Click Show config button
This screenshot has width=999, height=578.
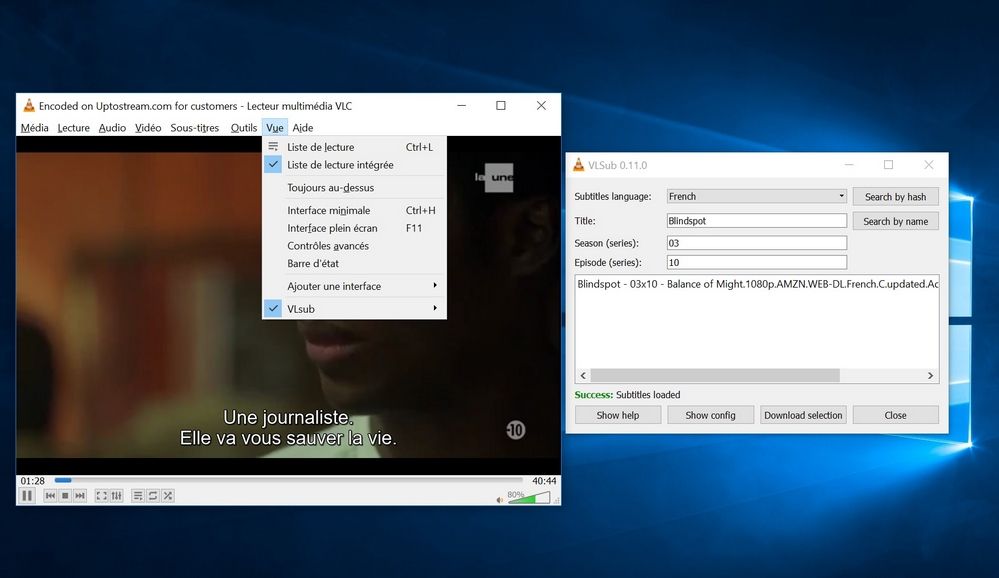(710, 415)
